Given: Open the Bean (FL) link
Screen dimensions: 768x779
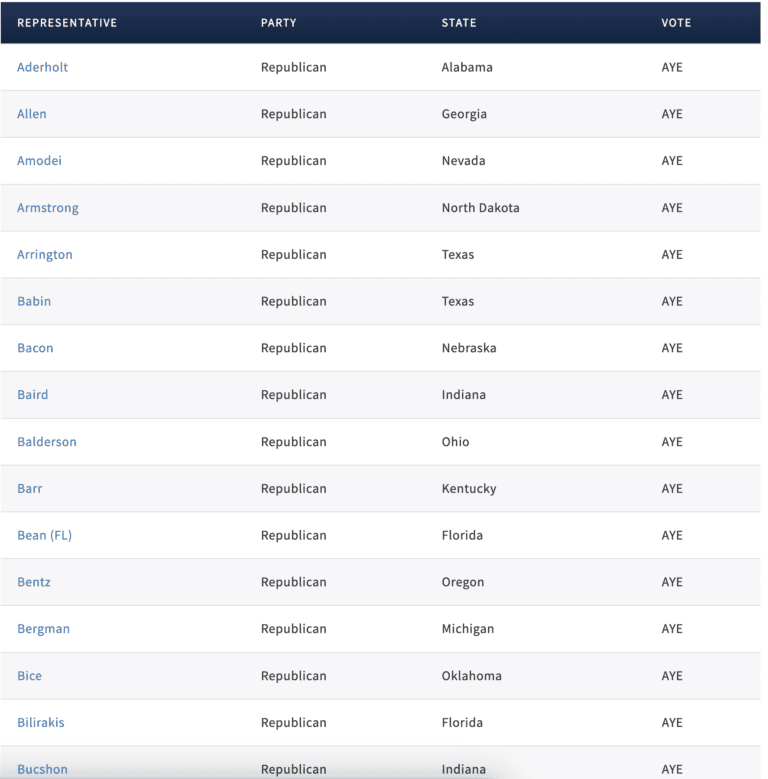Looking at the screenshot, I should coord(45,535).
